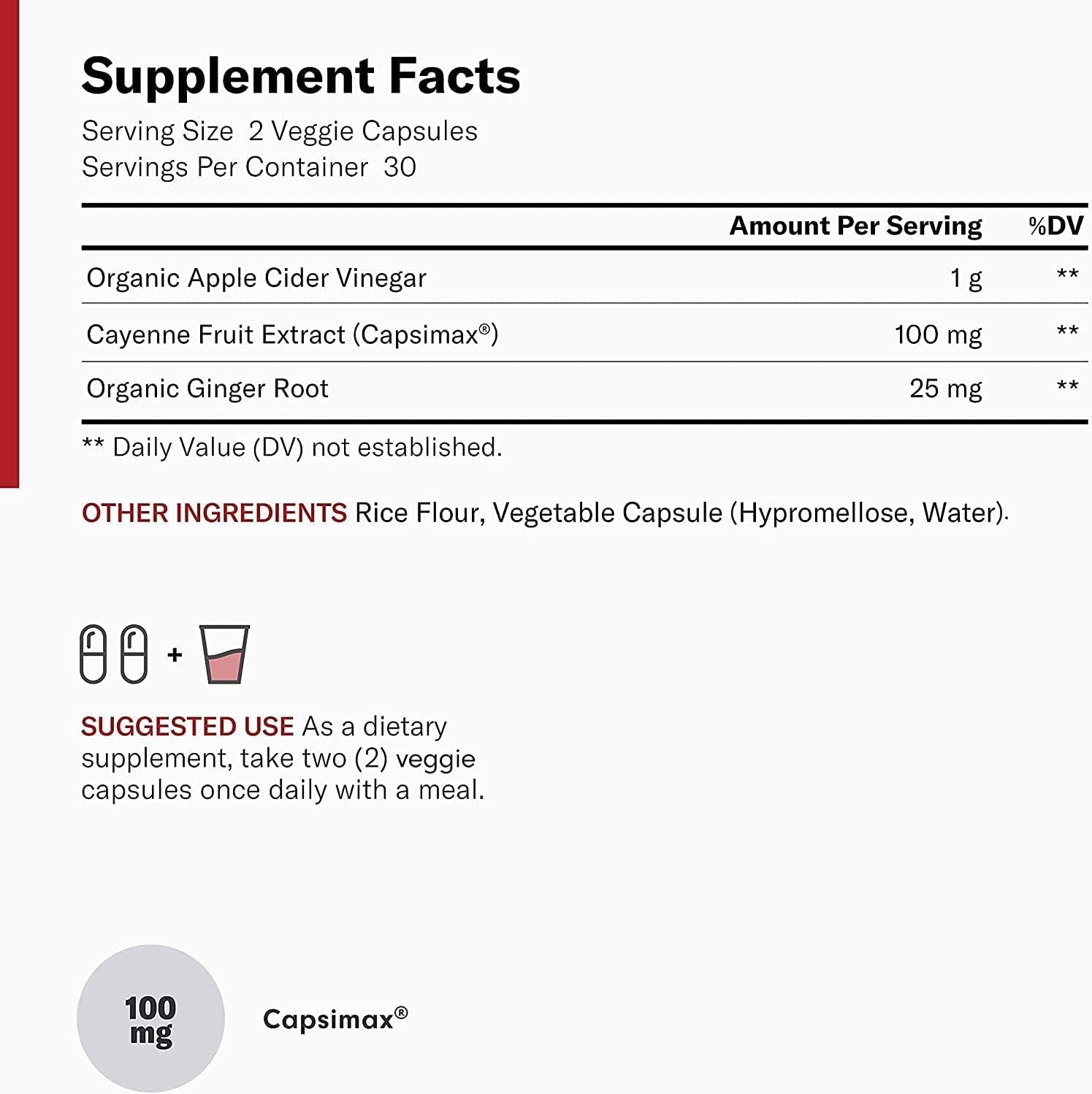Click the 100 mg amount in table
The height and width of the screenshot is (1094, 1092).
(938, 334)
